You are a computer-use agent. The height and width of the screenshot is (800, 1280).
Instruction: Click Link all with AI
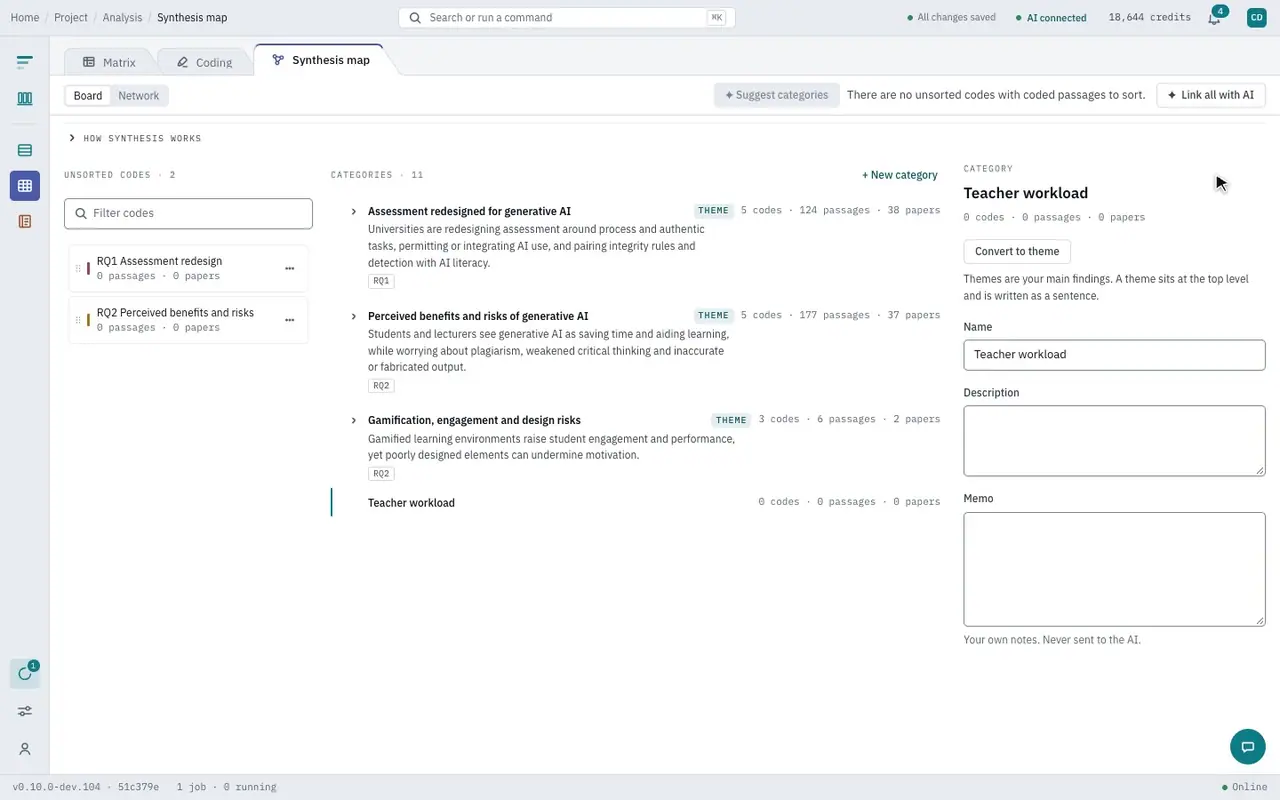[x=1211, y=95]
